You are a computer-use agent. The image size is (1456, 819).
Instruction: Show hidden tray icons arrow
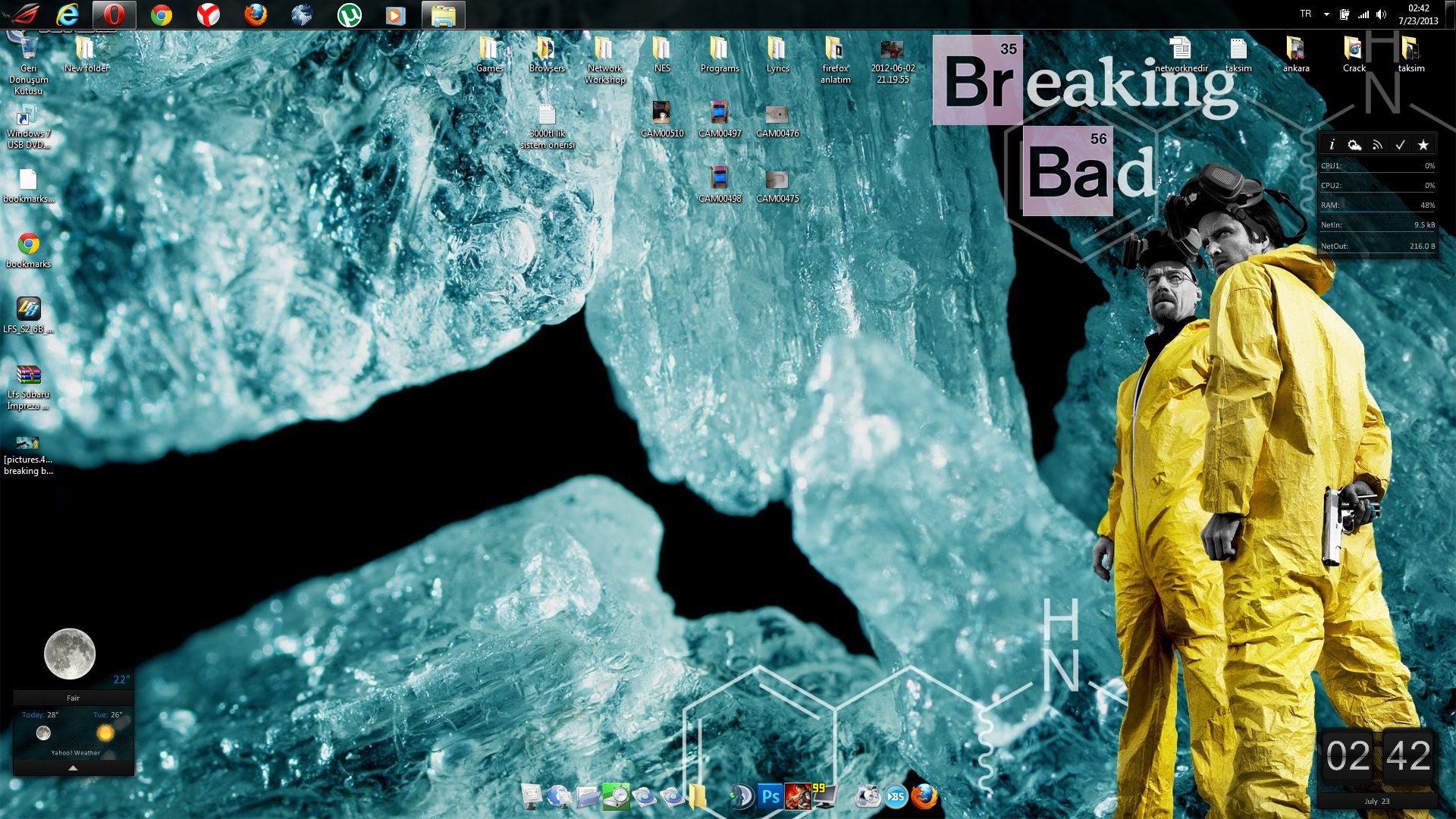point(1326,14)
